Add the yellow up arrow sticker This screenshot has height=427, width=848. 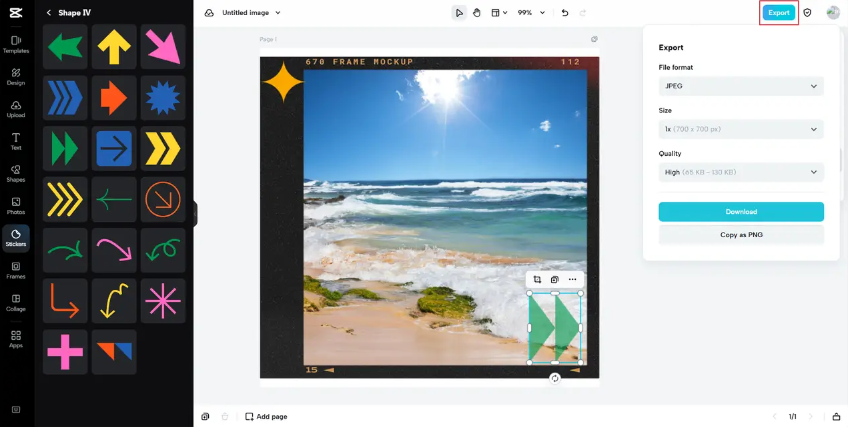(x=114, y=46)
